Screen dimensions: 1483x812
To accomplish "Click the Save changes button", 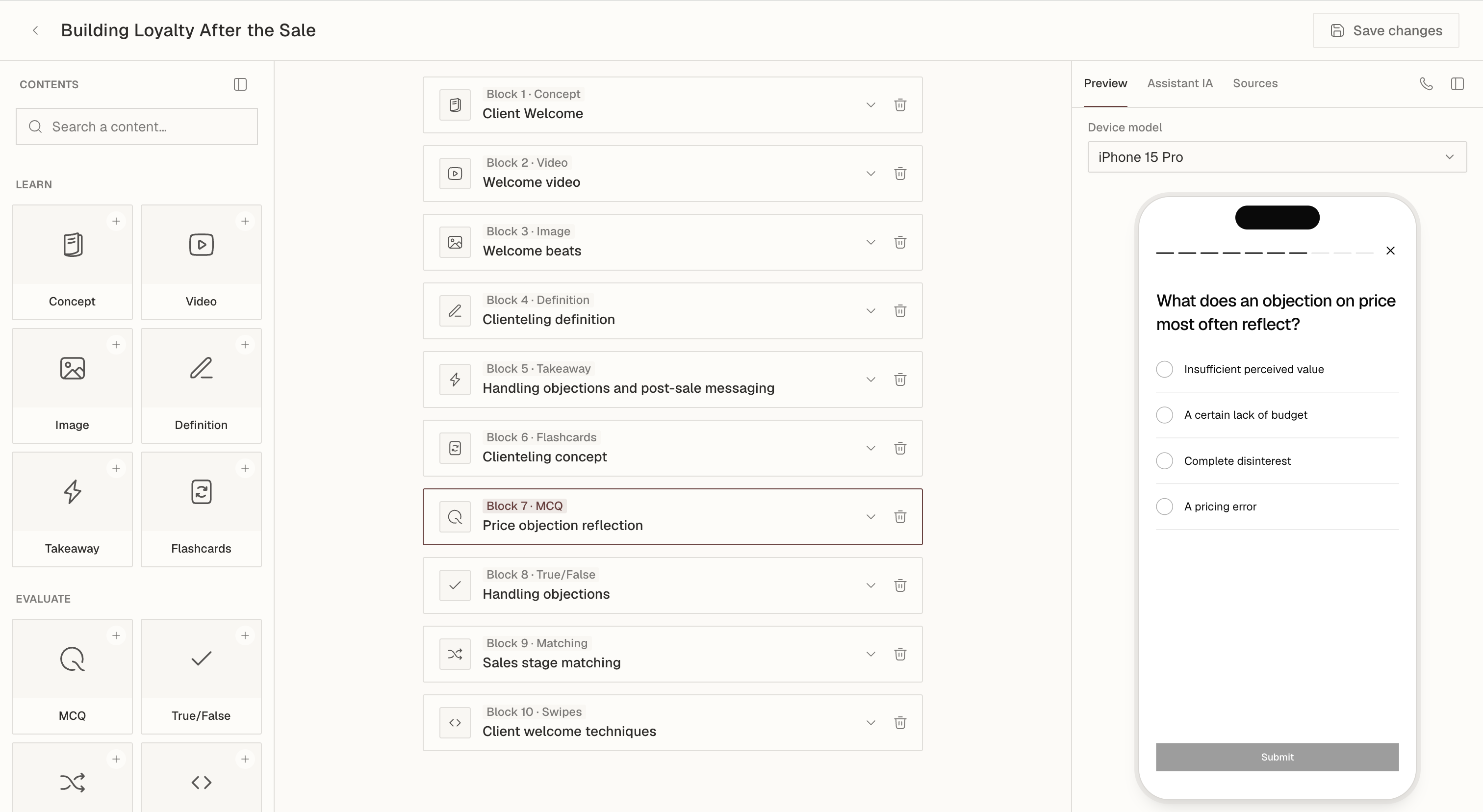I will click(1386, 30).
